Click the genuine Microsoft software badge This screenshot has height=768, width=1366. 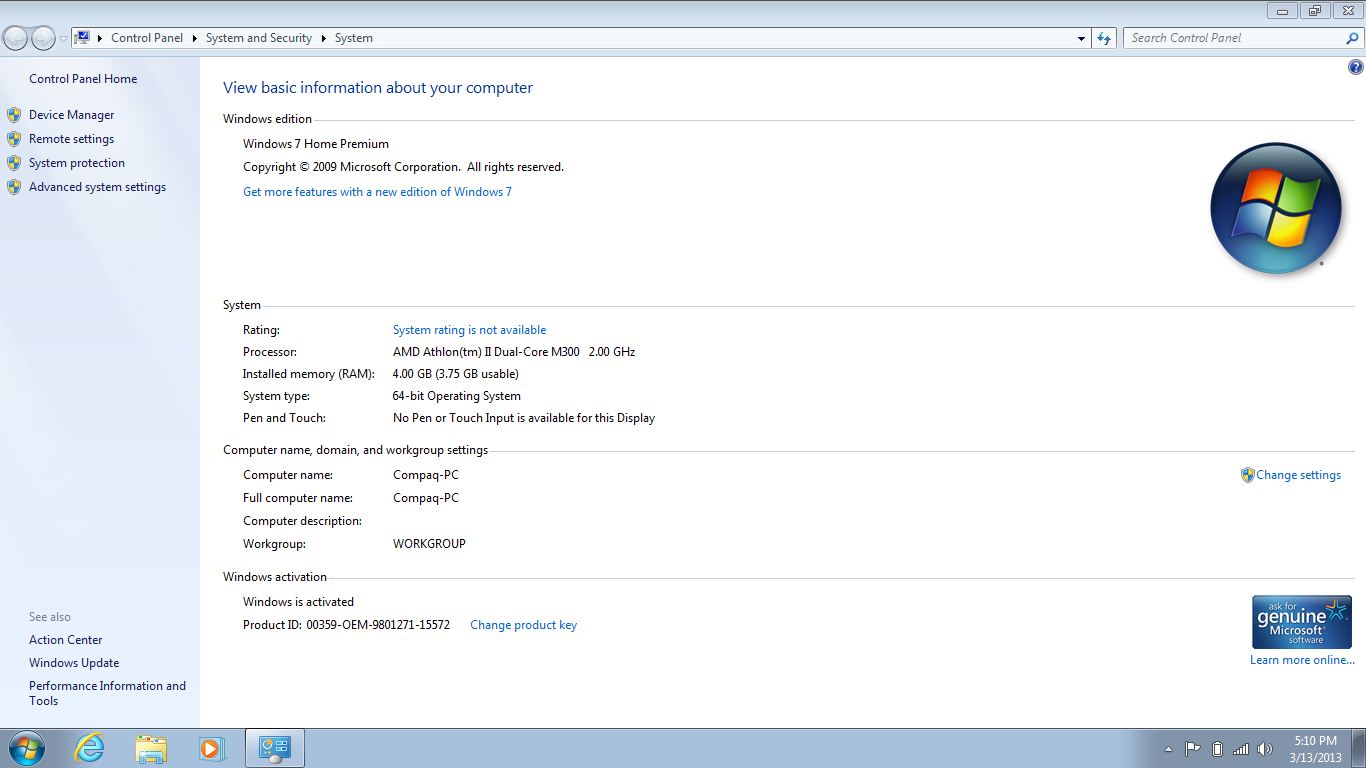(x=1301, y=622)
